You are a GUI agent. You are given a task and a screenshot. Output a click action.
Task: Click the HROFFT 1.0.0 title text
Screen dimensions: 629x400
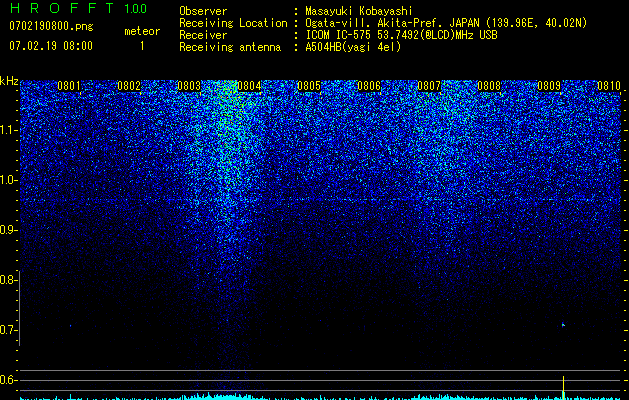(x=78, y=8)
